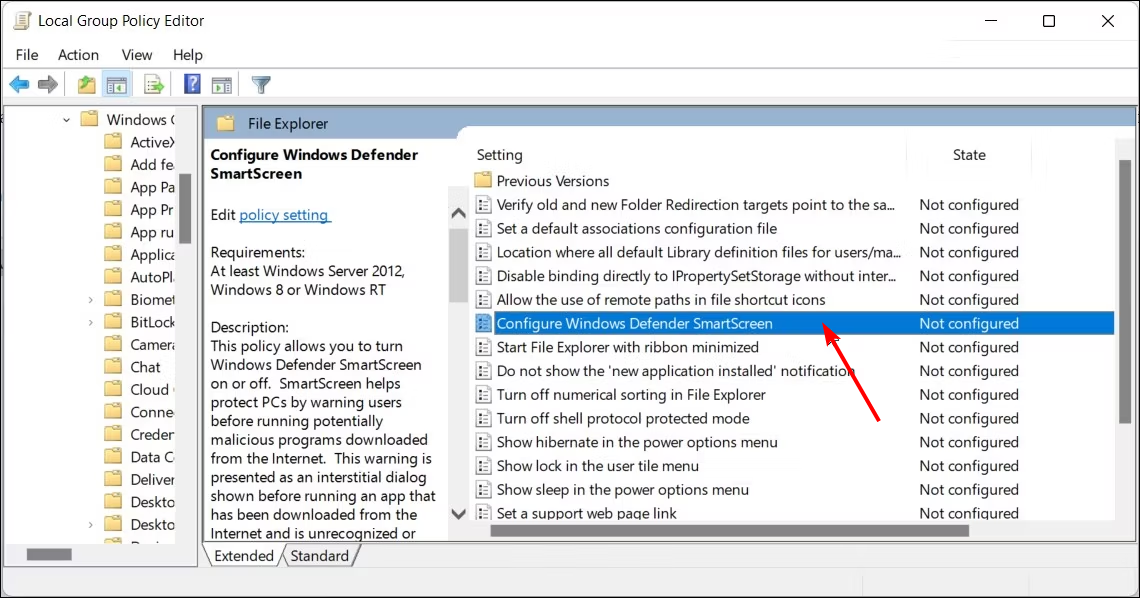Click the settings list horizontal scrollbar
The image size is (1140, 598).
point(730,531)
